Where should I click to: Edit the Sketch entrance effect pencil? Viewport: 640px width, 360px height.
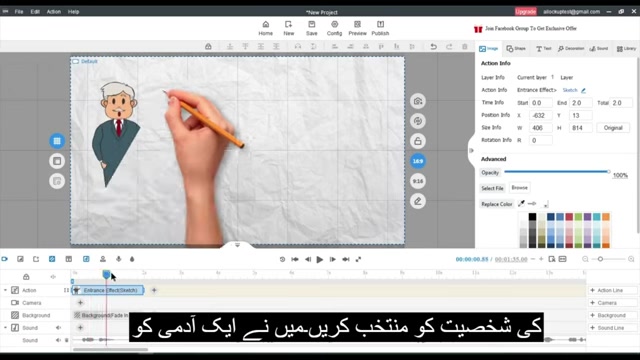[583, 90]
